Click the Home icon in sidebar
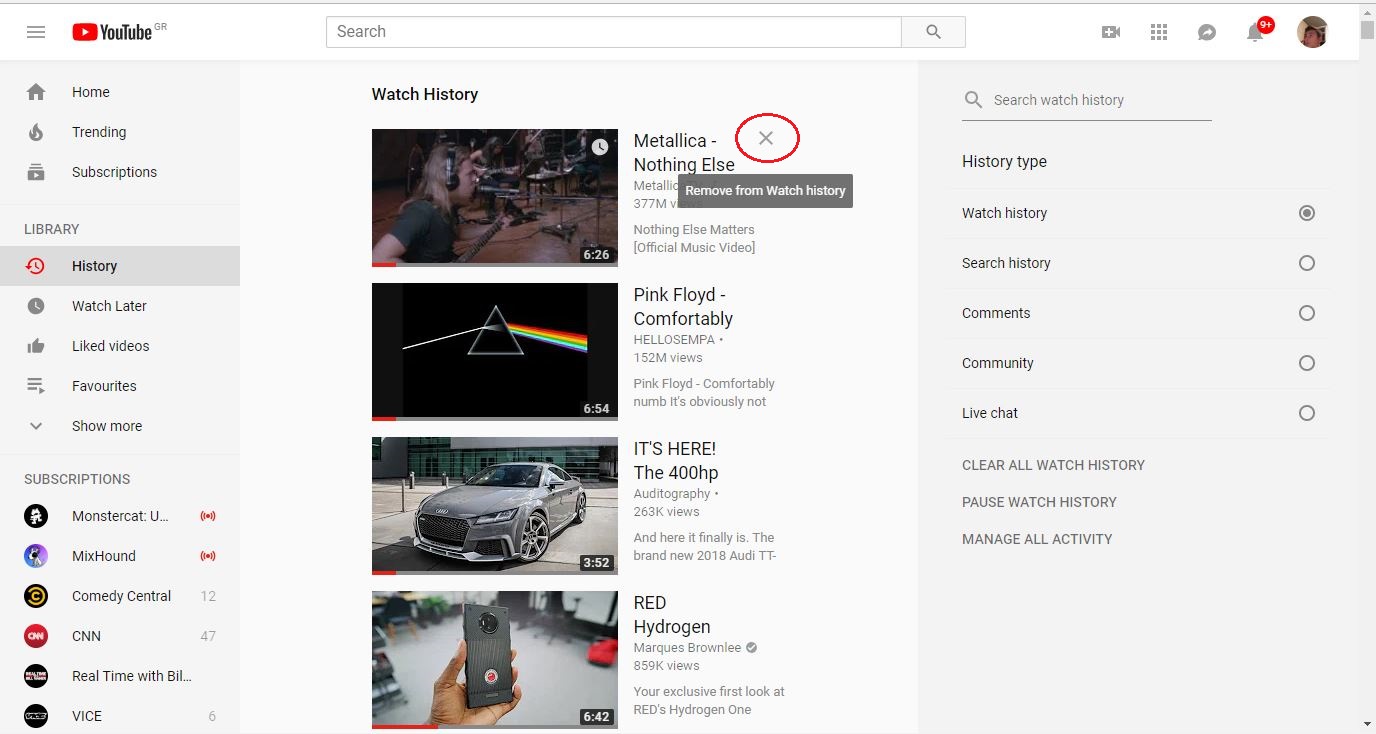This screenshot has width=1376, height=734. (36, 92)
